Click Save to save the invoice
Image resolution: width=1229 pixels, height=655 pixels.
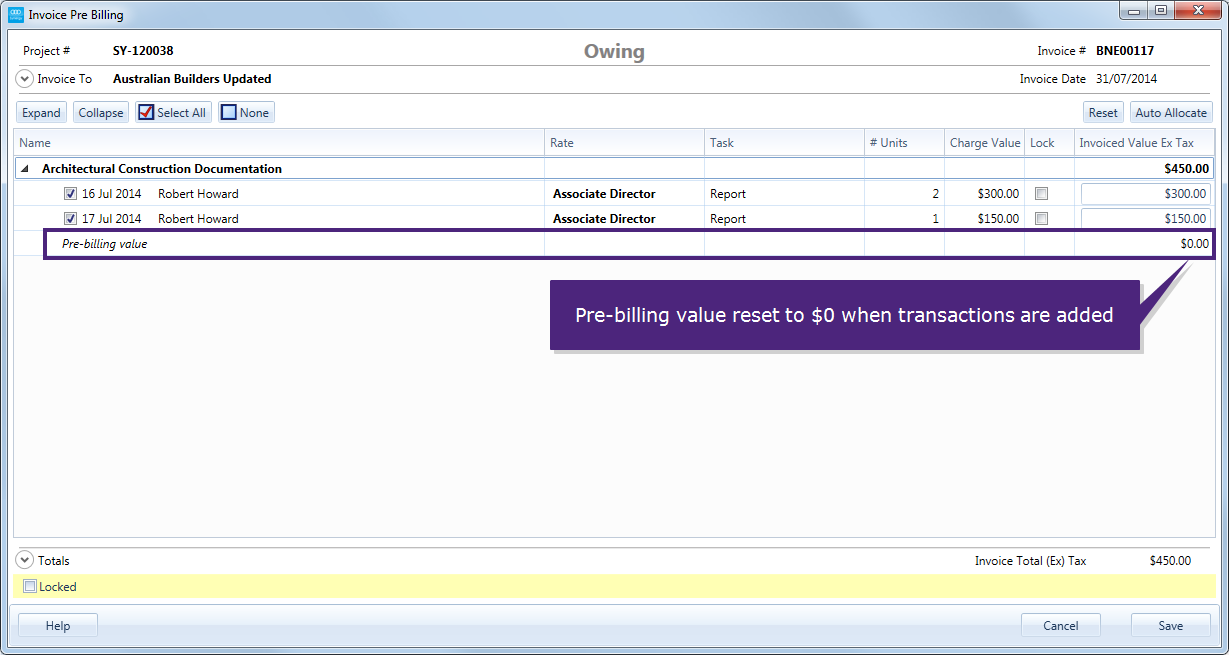tap(1170, 624)
